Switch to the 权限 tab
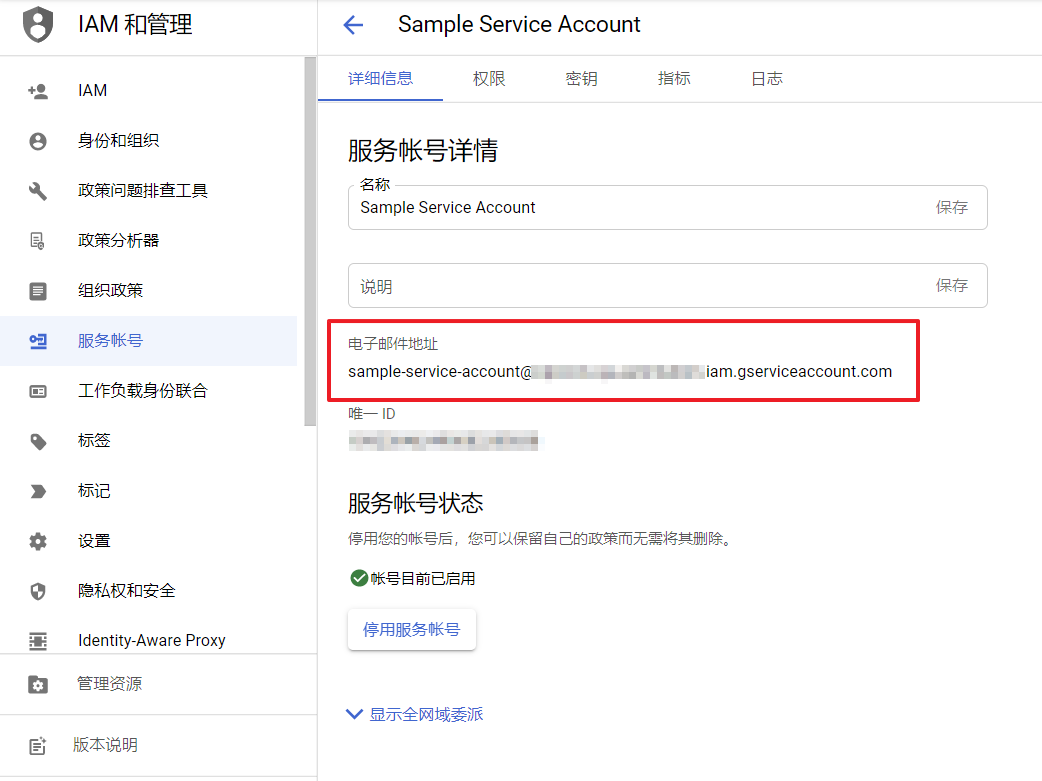 (x=489, y=79)
